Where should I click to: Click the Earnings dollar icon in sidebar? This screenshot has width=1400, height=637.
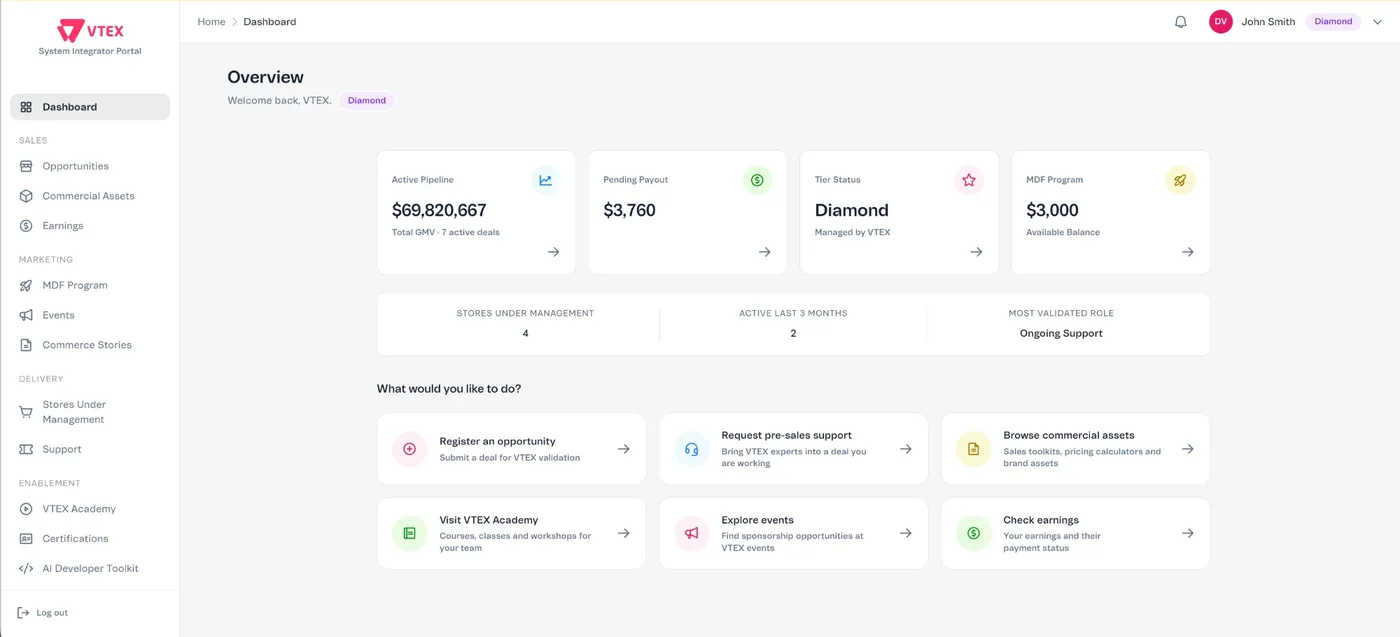(x=26, y=226)
